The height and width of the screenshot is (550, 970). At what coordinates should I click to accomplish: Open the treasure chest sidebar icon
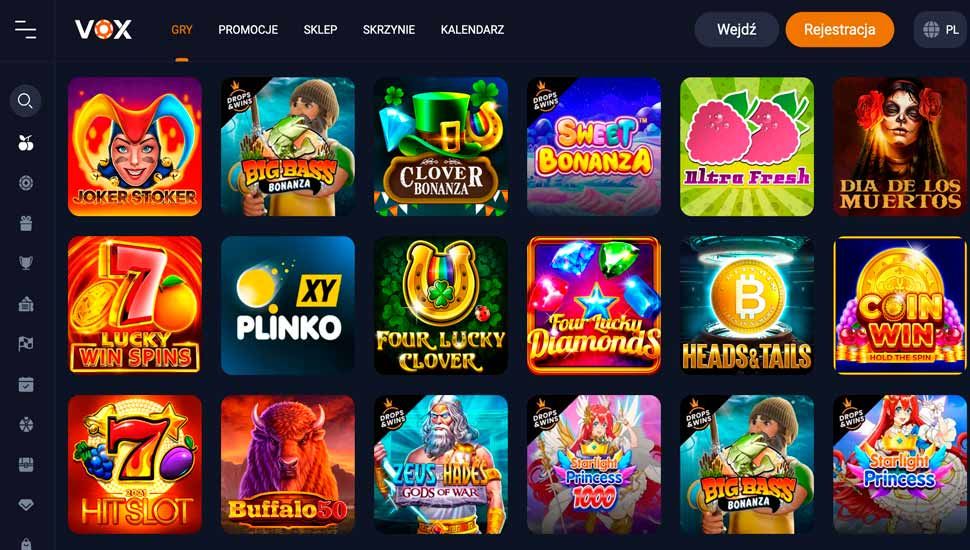point(25,465)
